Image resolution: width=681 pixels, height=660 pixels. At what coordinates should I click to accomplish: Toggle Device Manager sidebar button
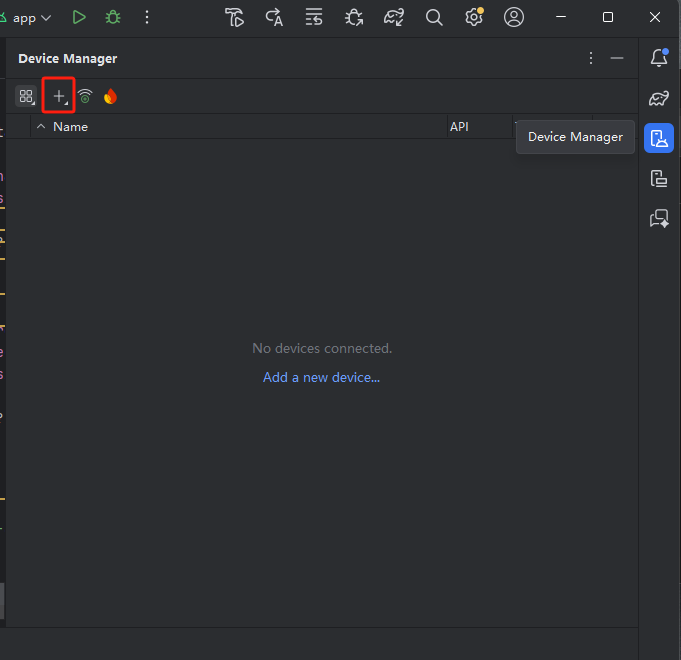tap(659, 138)
